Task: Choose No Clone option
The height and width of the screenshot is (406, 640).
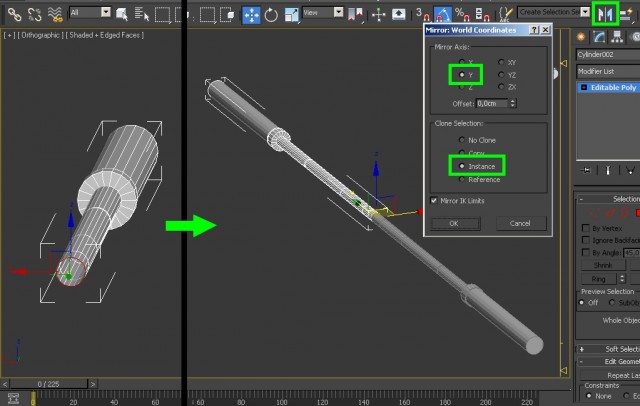Action: (462, 140)
